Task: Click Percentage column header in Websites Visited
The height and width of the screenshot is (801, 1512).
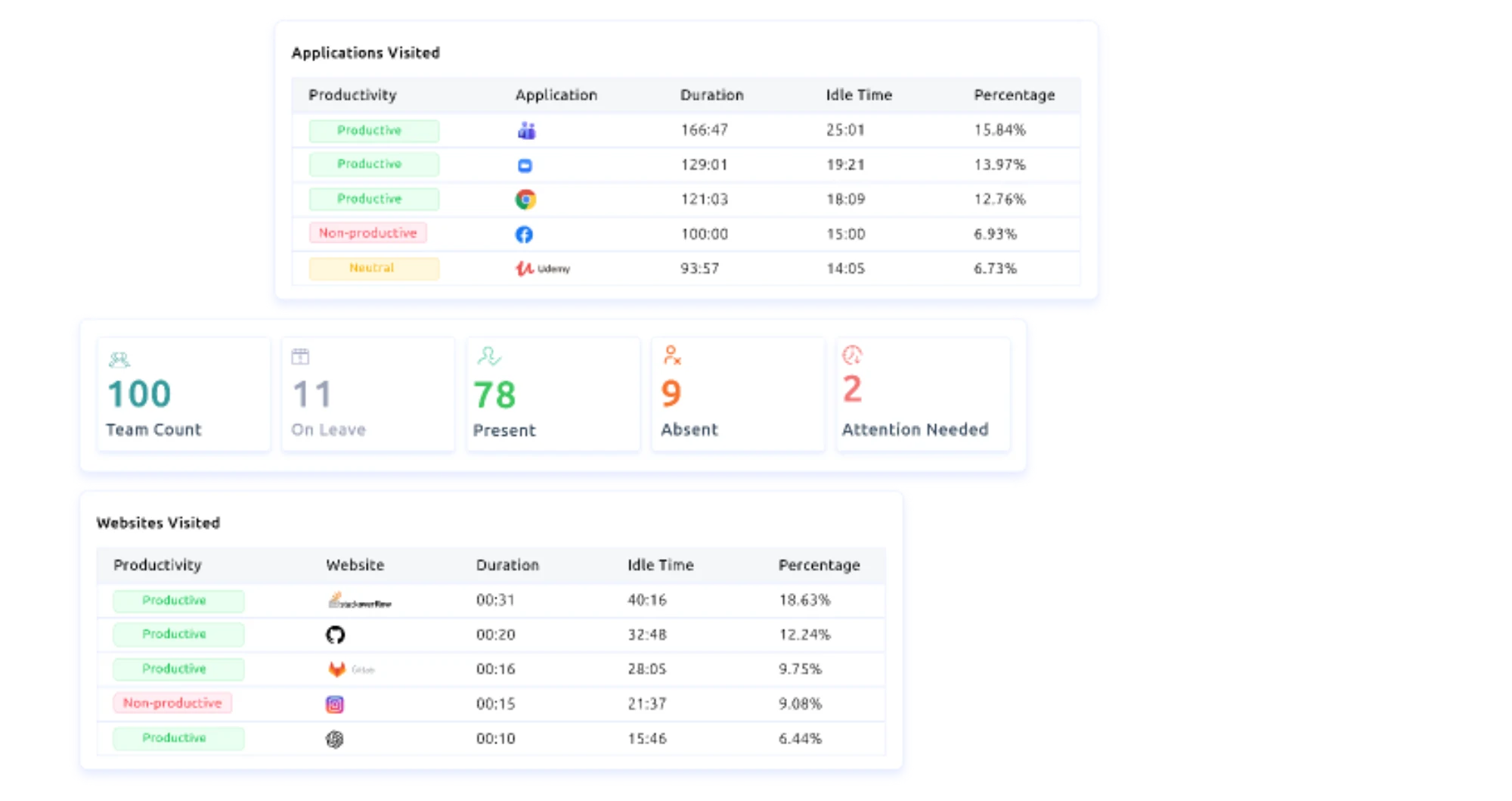Action: point(819,565)
